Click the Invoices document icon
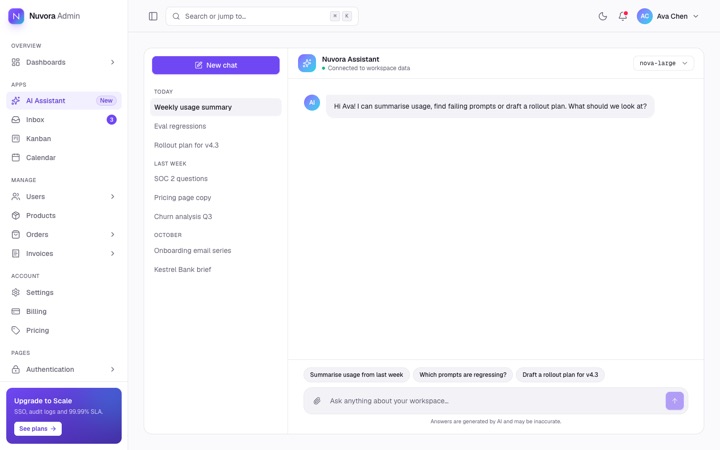Viewport: 720px width, 450px height. 16,253
